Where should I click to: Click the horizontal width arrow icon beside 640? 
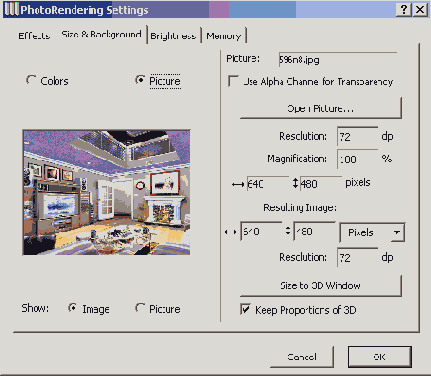(238, 184)
